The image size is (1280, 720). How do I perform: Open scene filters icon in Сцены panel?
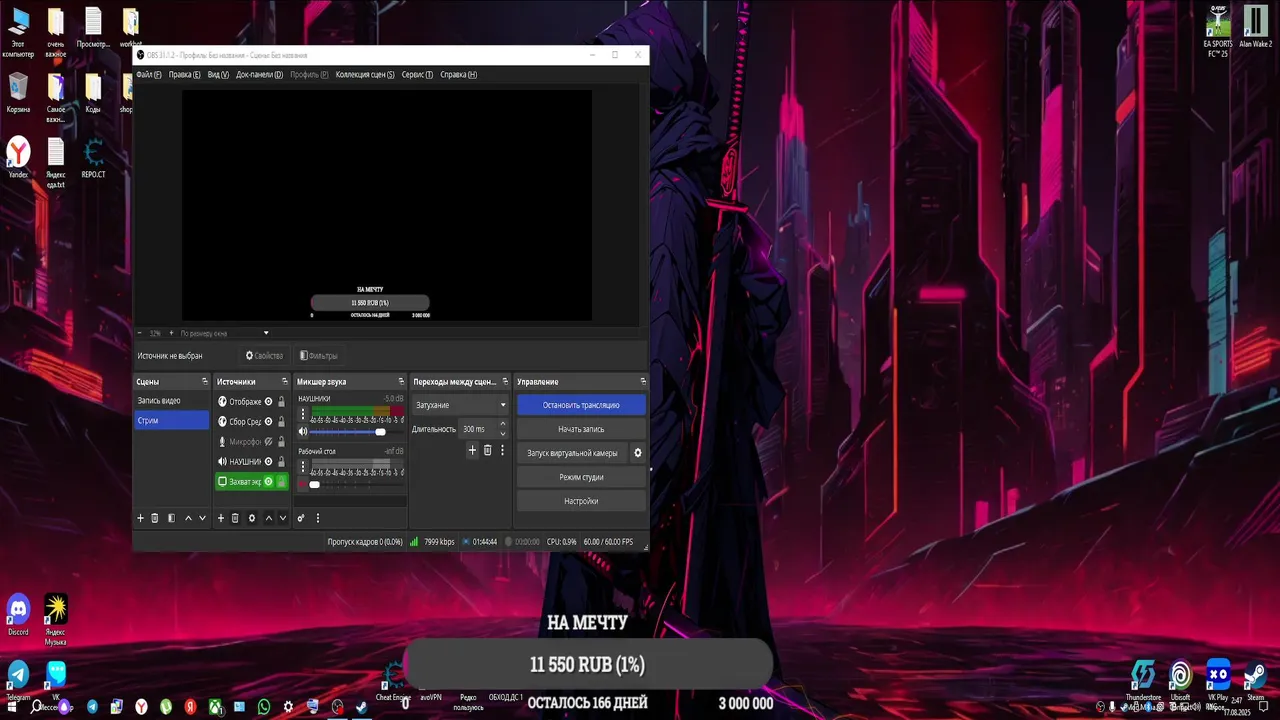click(171, 518)
